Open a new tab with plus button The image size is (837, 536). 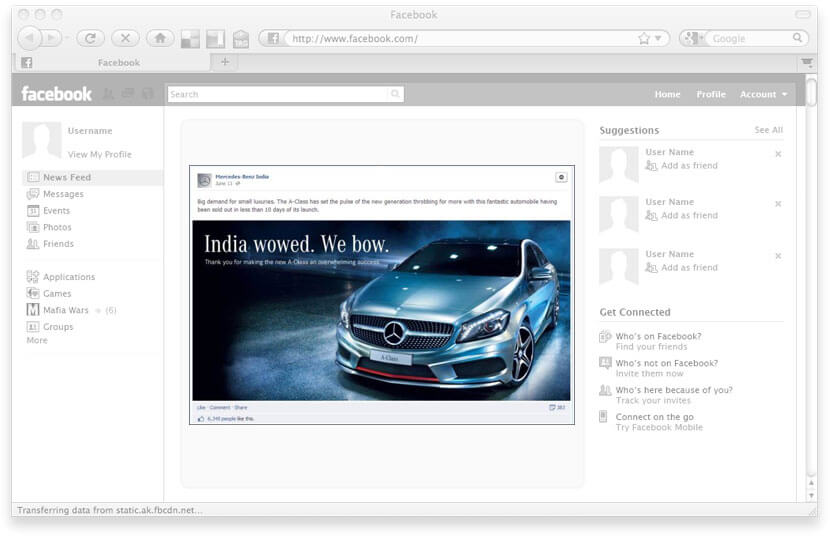click(225, 62)
